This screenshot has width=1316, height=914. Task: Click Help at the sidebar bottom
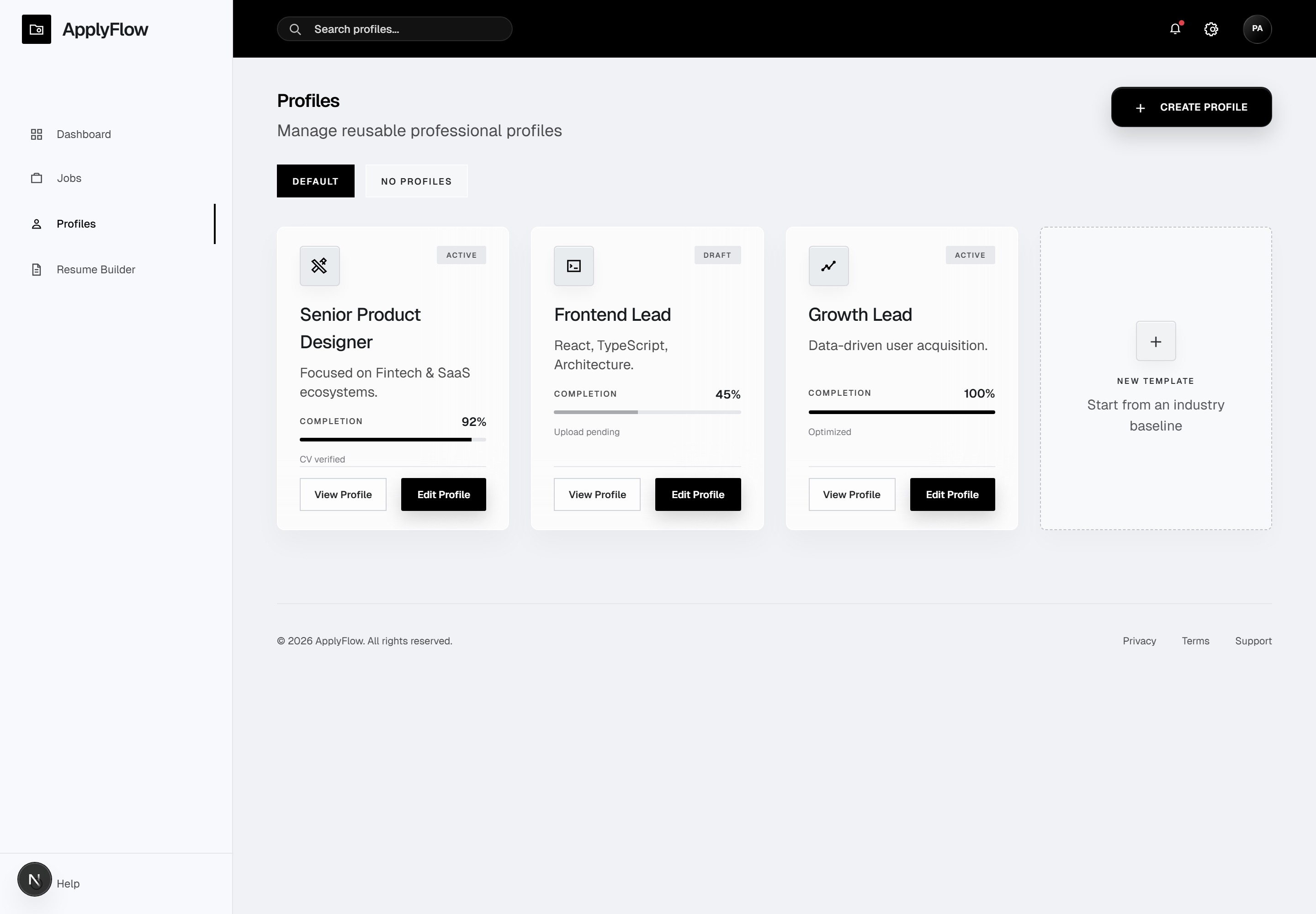point(68,884)
